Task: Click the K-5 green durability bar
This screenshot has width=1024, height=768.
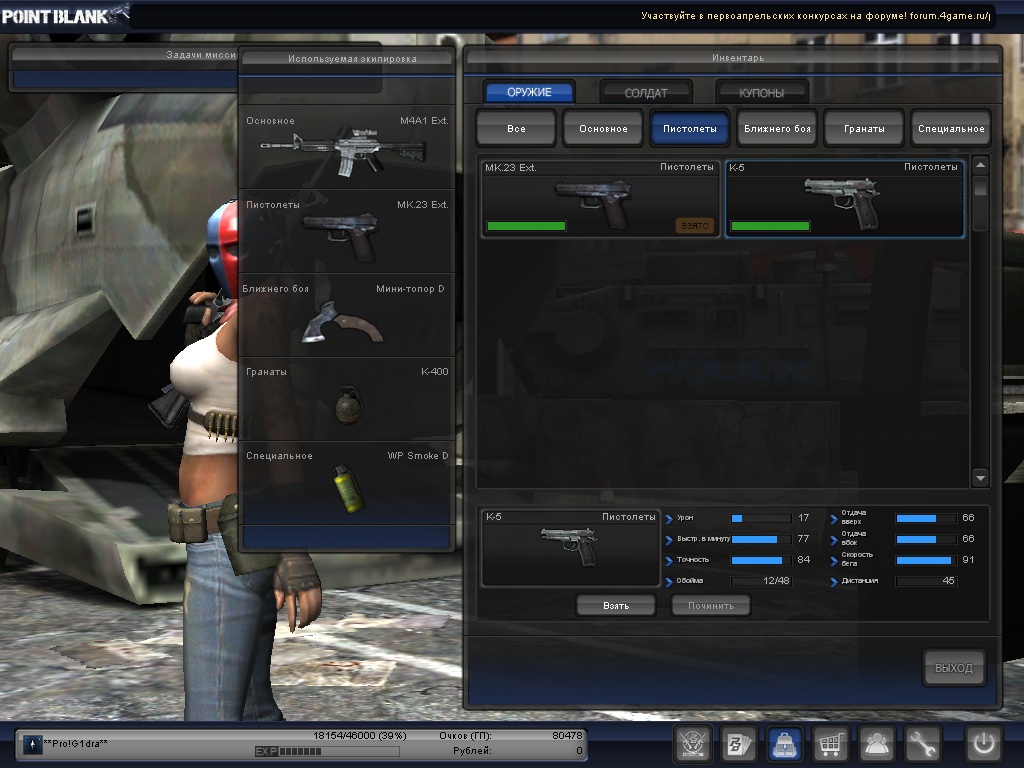Action: tap(771, 226)
